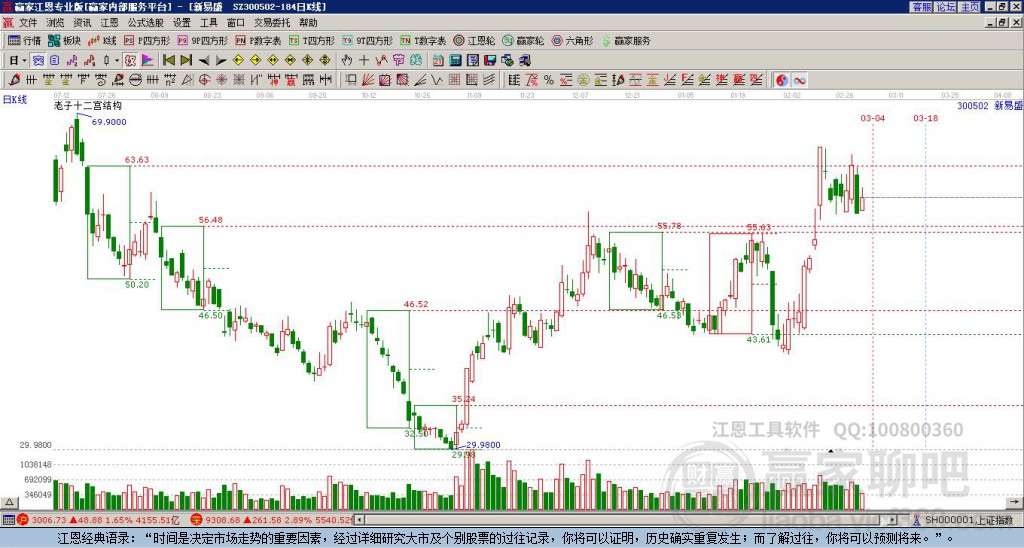This screenshot has width=1024, height=548.
Task: Open the 公式选股 menu
Action: (x=145, y=23)
